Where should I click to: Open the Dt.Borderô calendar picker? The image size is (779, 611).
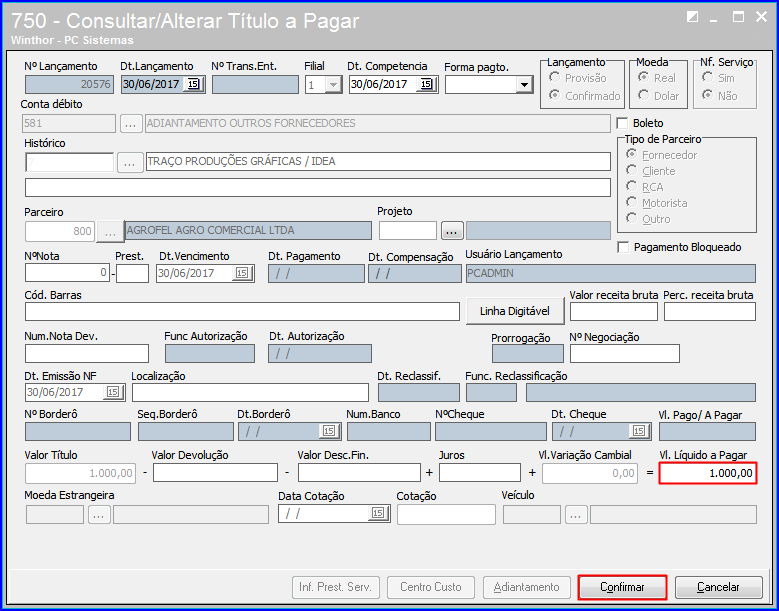(x=329, y=431)
